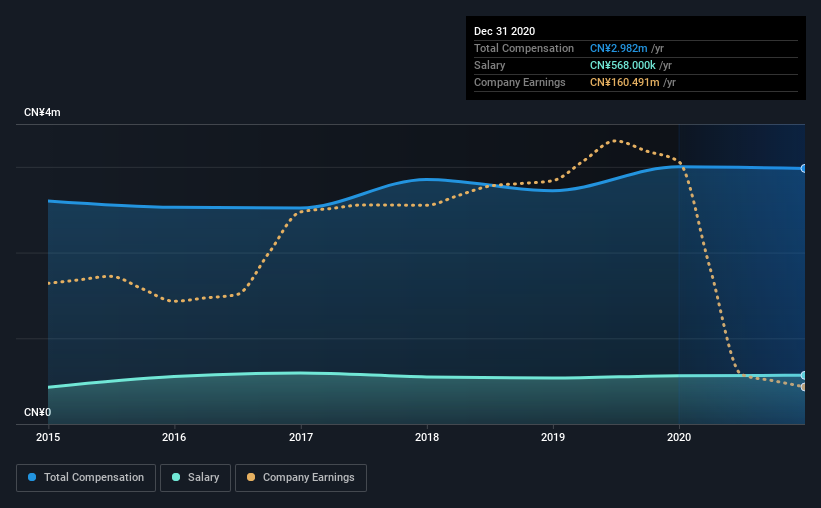Select the Company Earnings end-point marker
Viewport: 821px width, 508px height.
pyautogui.click(x=803, y=387)
